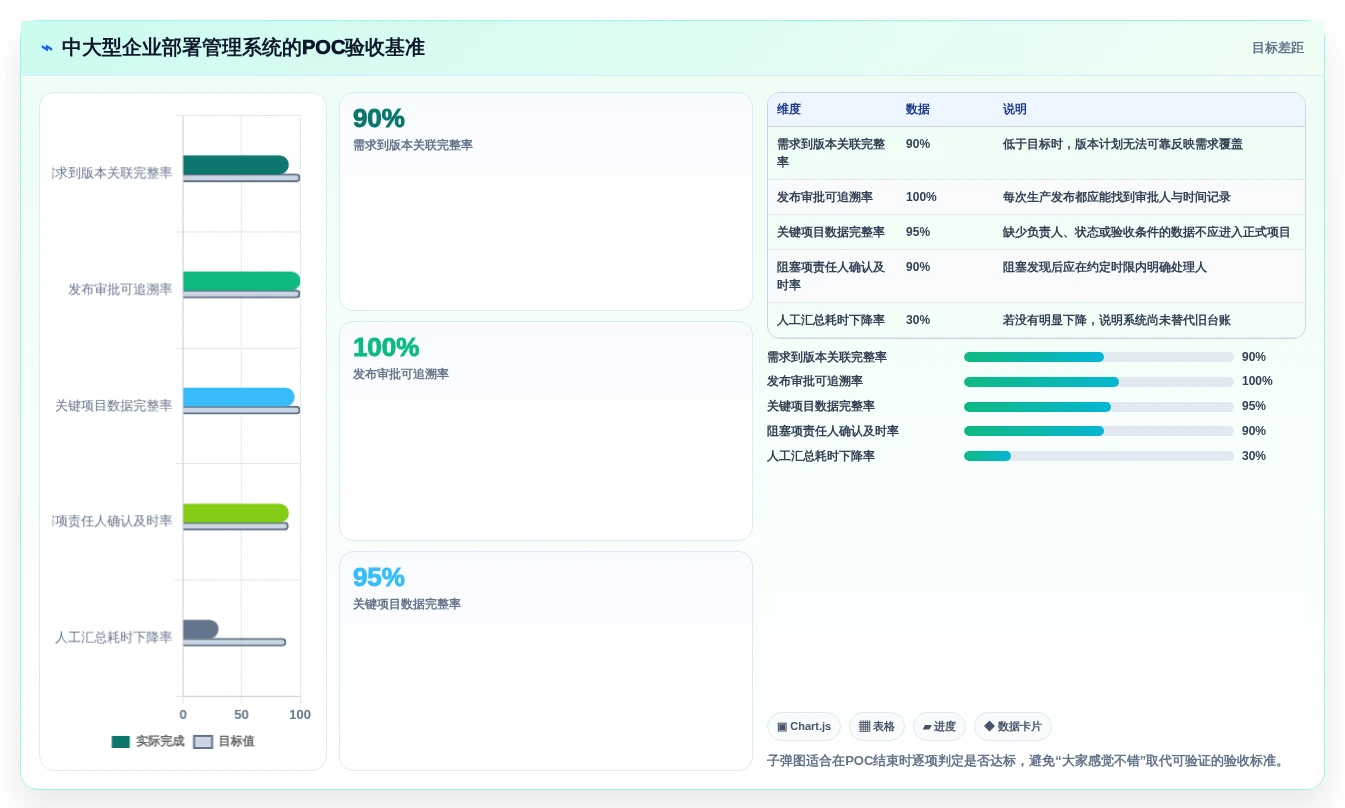Toggle the 目标值 legend entry

point(224,741)
